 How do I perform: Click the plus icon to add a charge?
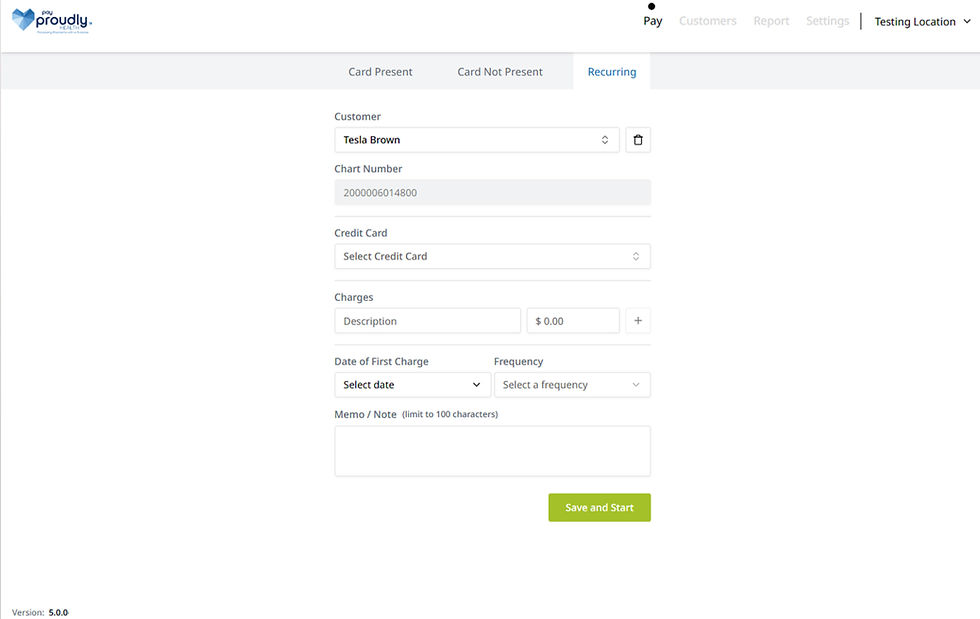click(638, 321)
